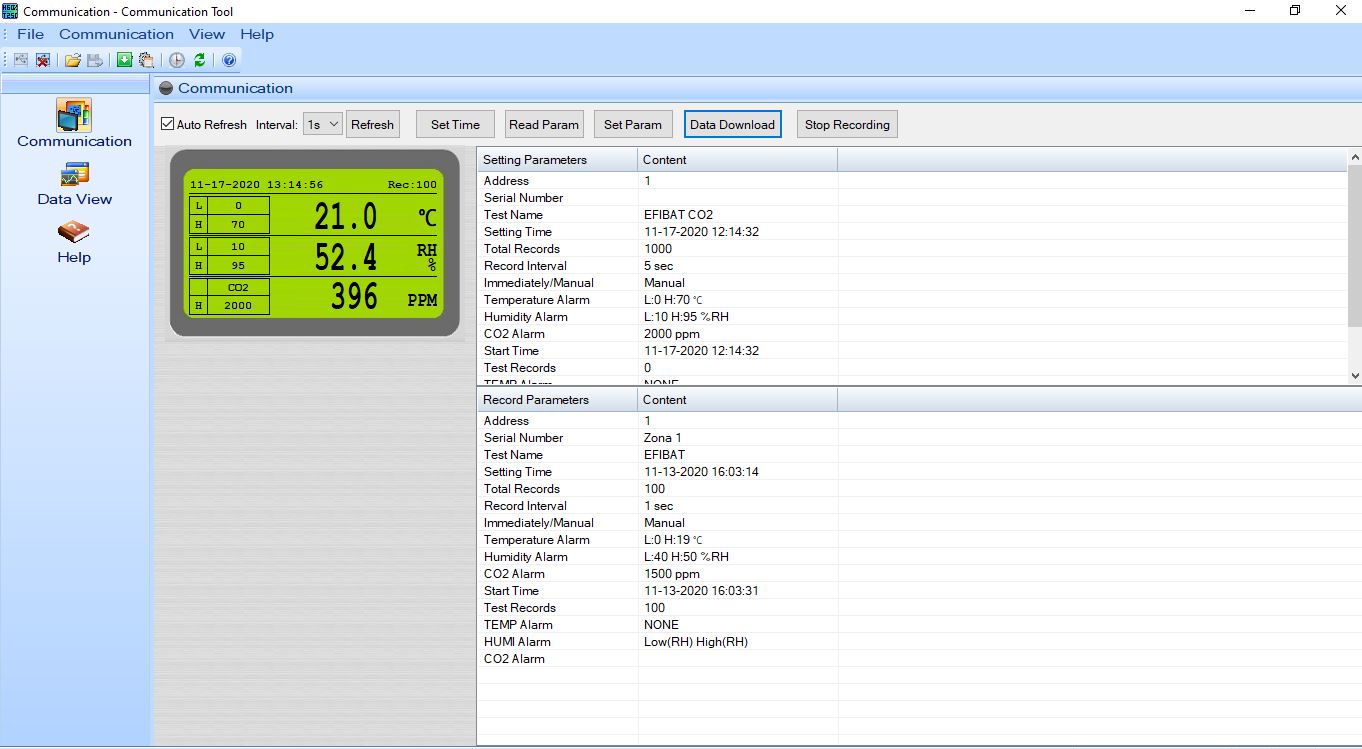This screenshot has width=1362, height=749.
Task: Click the 52.4 humidity reading on display
Action: (345, 257)
